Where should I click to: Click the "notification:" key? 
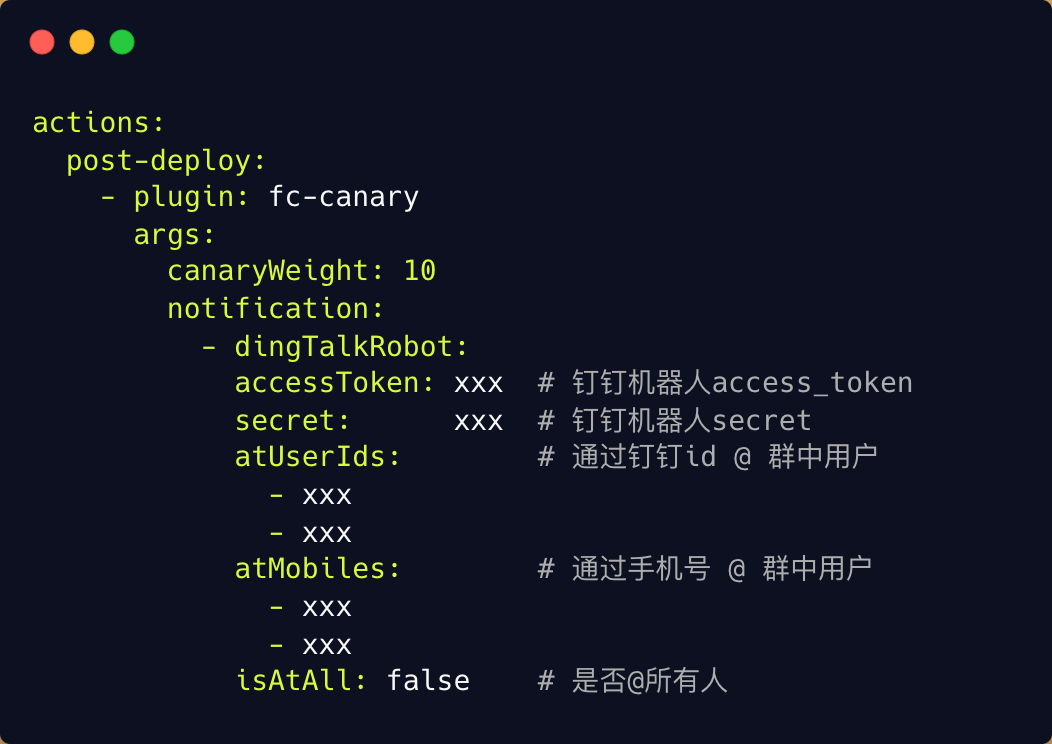276,308
